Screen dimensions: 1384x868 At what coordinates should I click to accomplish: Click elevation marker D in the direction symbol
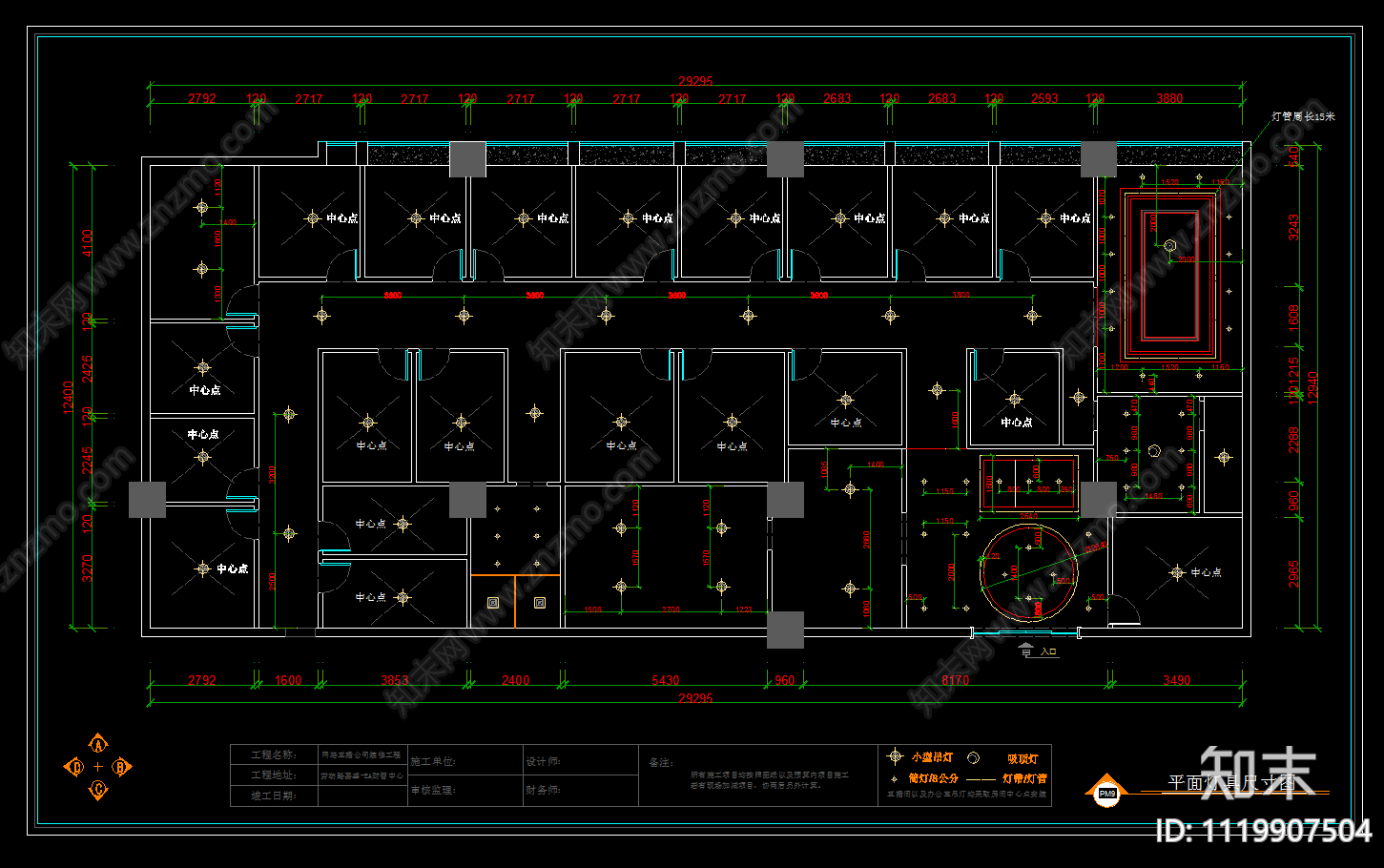click(73, 766)
